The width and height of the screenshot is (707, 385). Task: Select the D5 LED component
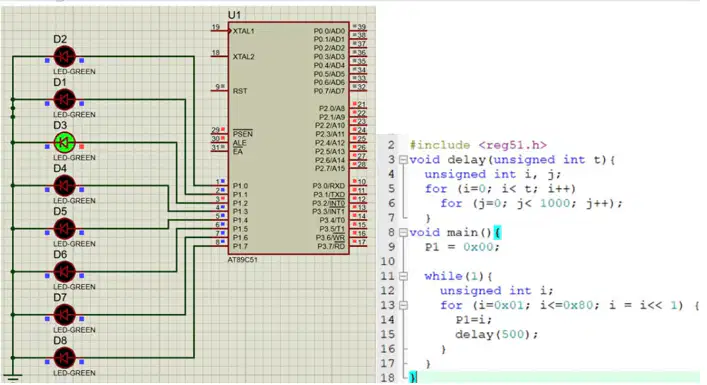(64, 229)
